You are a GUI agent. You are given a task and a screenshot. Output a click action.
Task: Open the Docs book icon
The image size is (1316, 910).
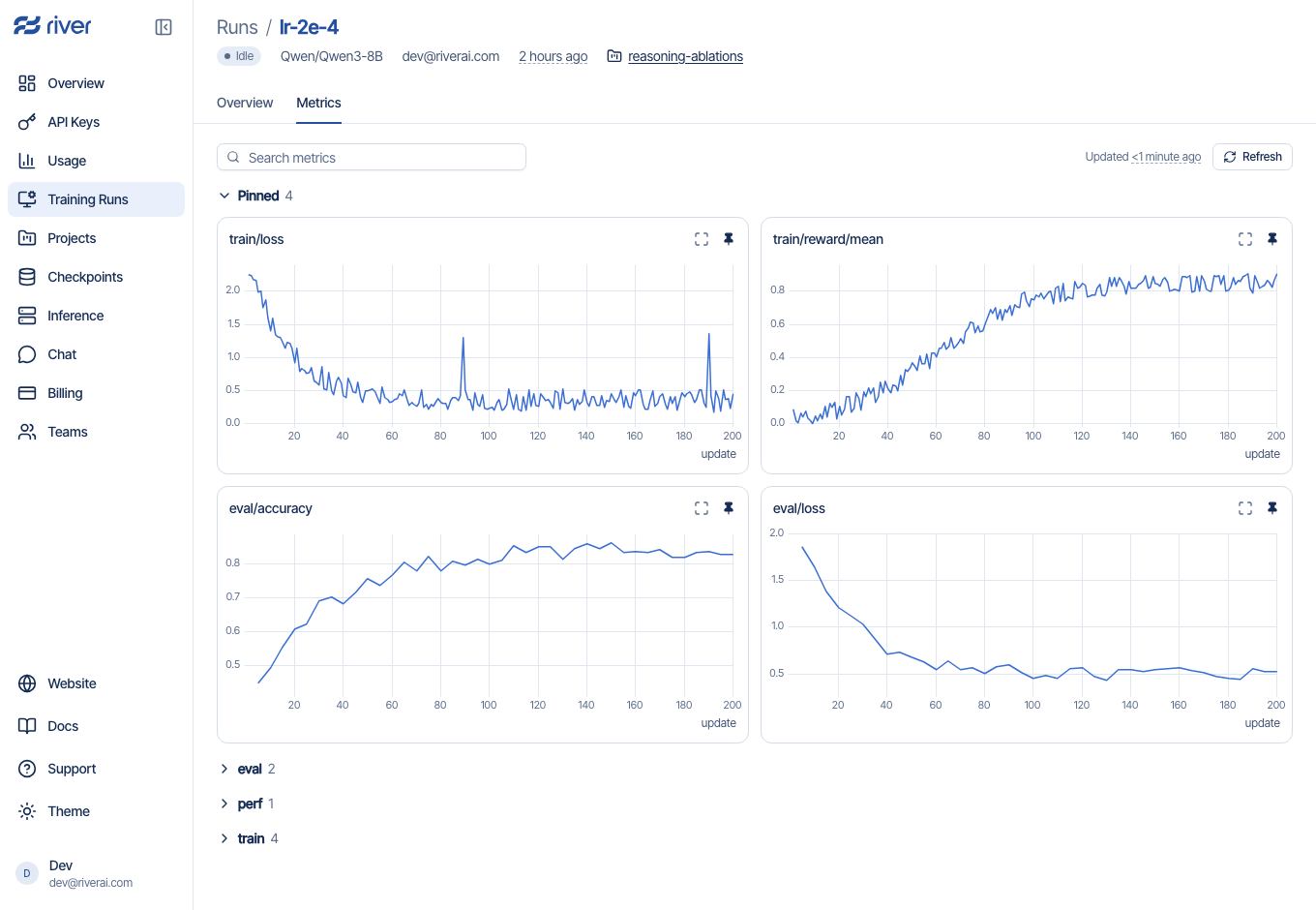(27, 726)
